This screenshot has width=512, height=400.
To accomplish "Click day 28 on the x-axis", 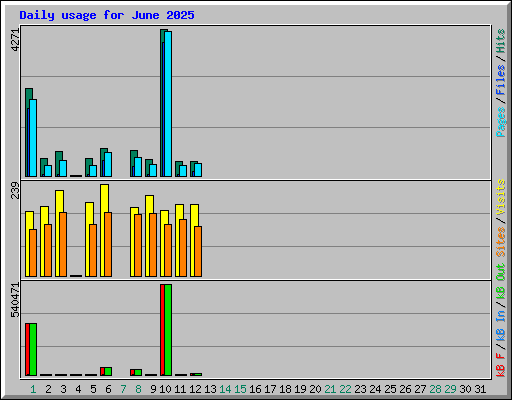I will (x=435, y=389).
